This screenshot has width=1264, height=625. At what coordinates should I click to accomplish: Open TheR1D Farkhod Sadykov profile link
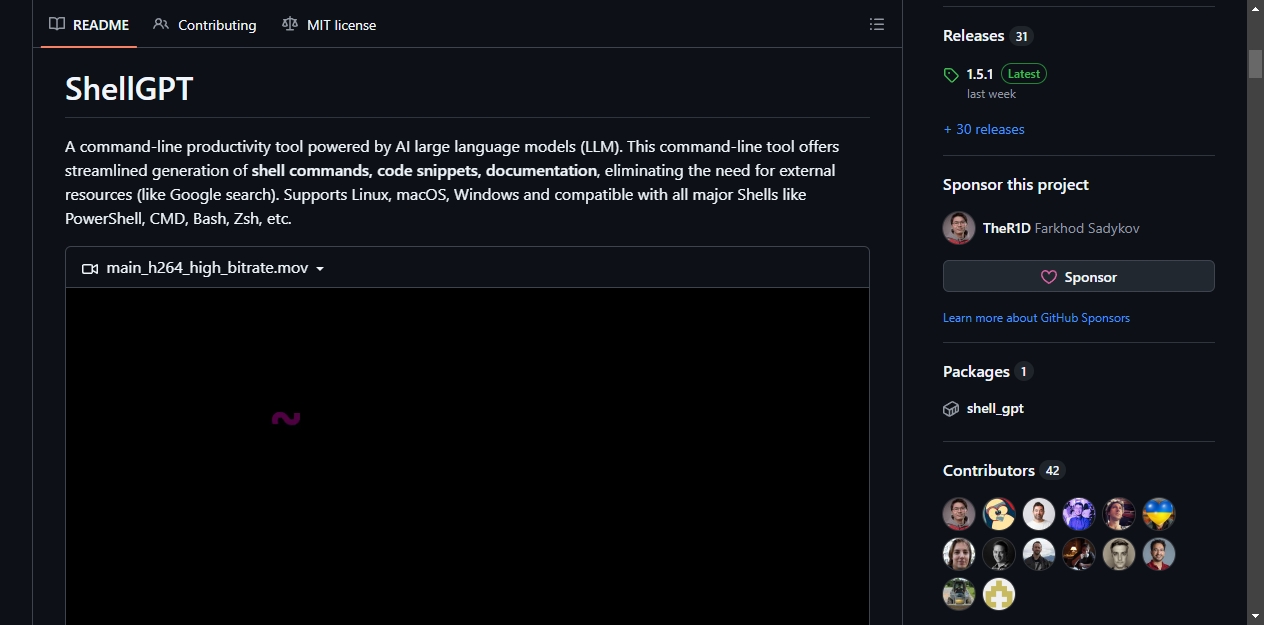[1061, 228]
